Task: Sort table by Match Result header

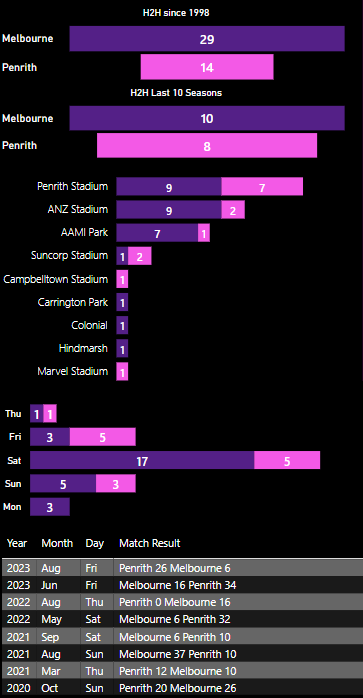Action: [150, 543]
